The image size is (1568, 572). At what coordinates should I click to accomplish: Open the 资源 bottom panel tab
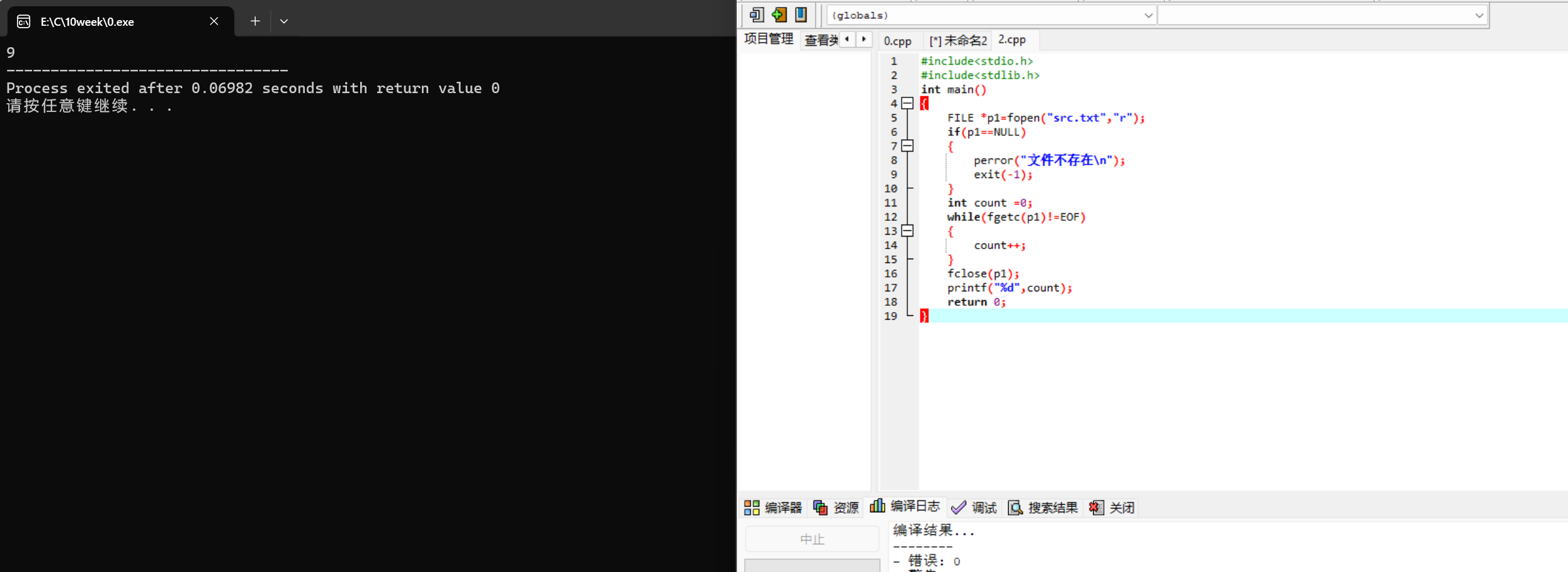(x=836, y=508)
